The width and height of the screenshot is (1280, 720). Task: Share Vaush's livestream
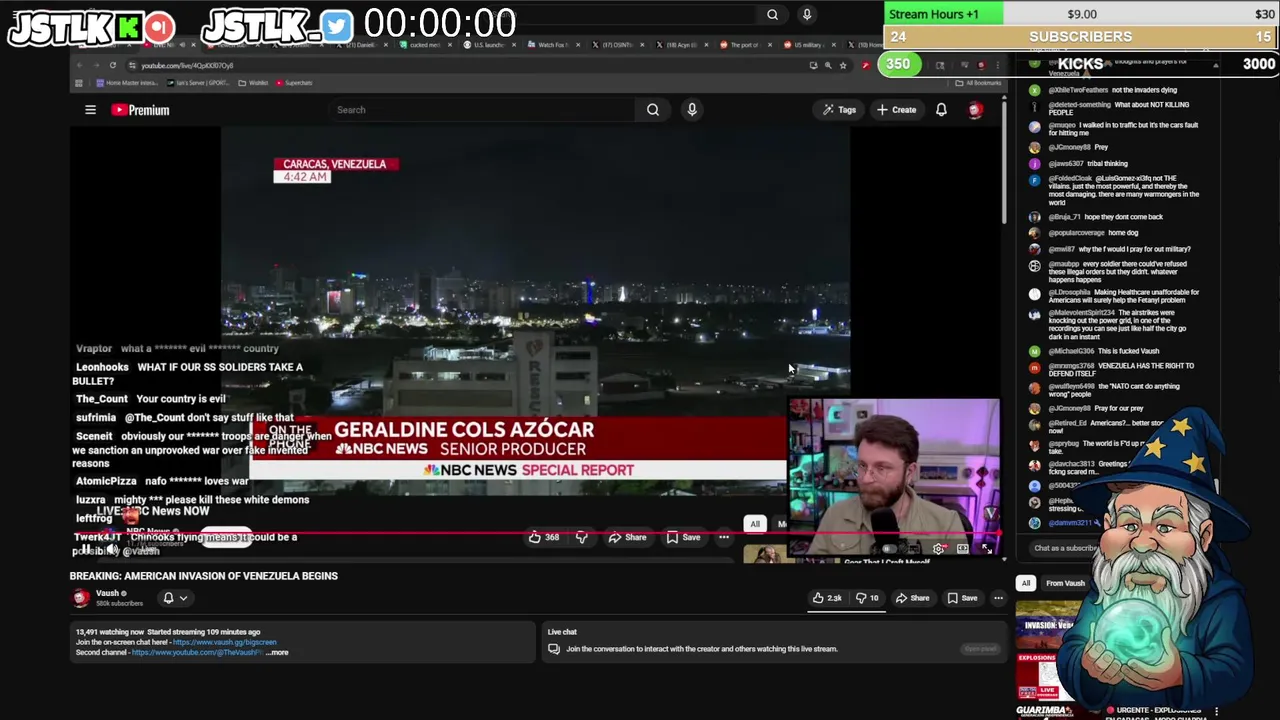click(x=912, y=598)
